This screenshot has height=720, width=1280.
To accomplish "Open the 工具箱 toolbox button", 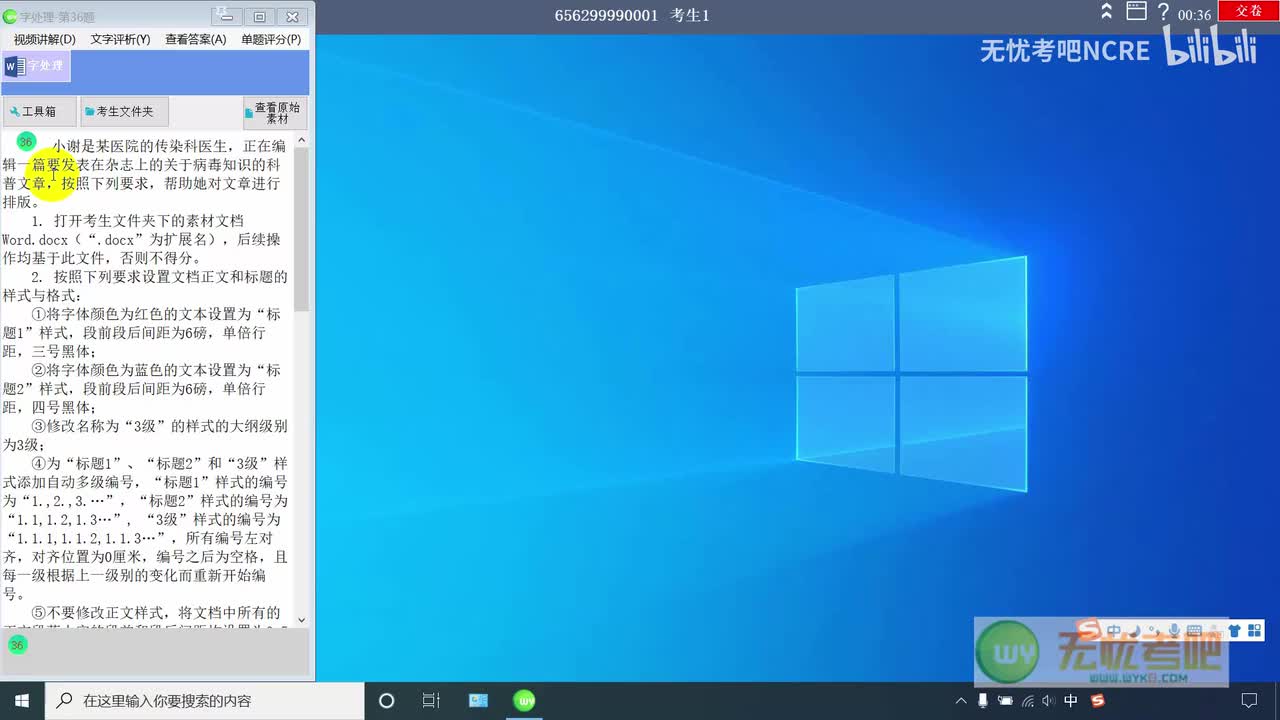I will tap(38, 112).
